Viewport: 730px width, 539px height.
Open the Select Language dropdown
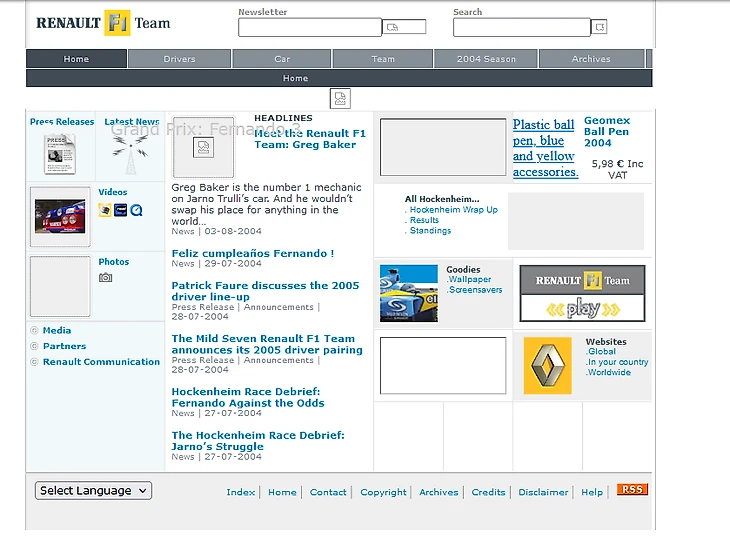tap(93, 491)
